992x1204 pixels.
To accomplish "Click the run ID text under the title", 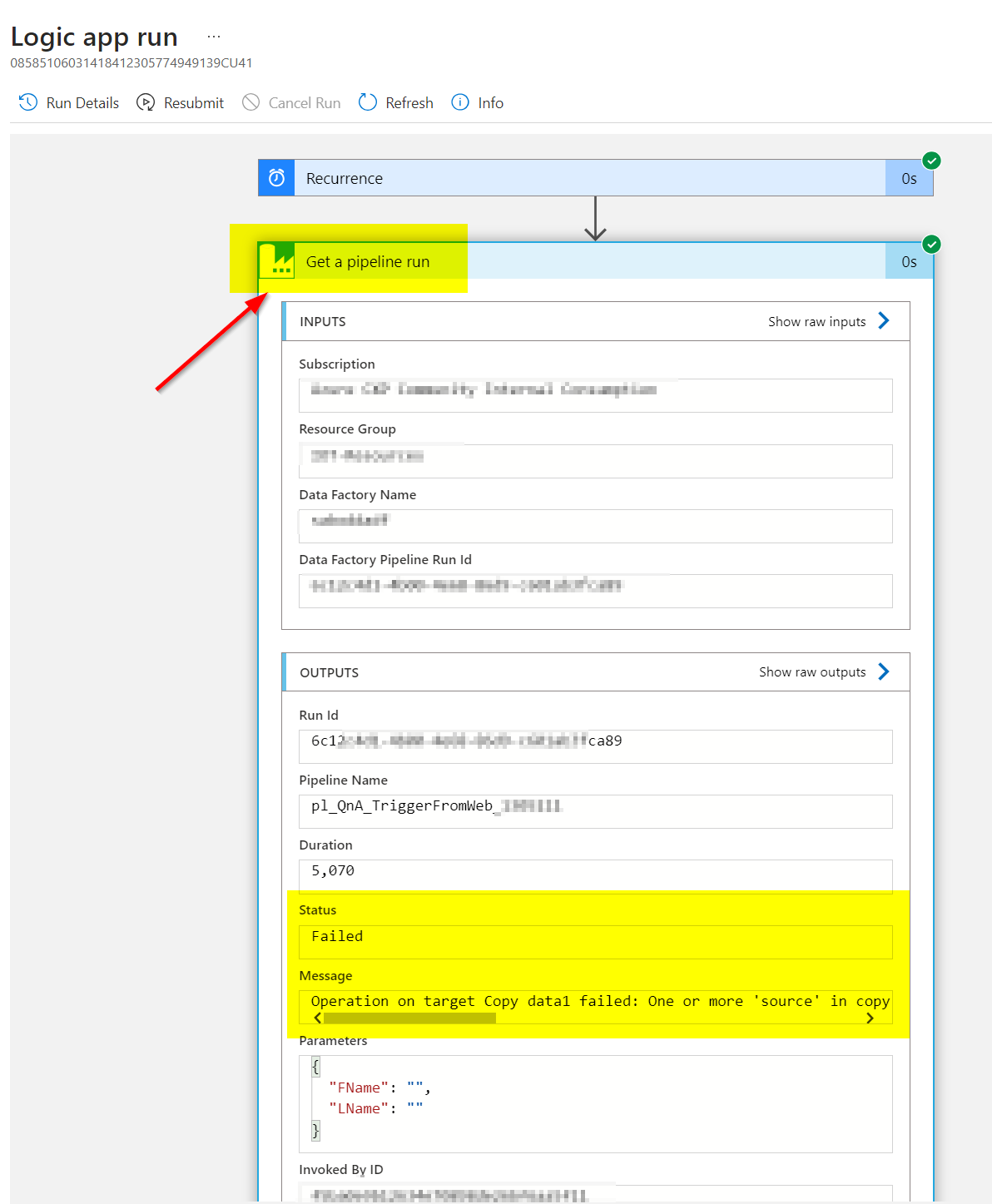I will click(x=131, y=62).
